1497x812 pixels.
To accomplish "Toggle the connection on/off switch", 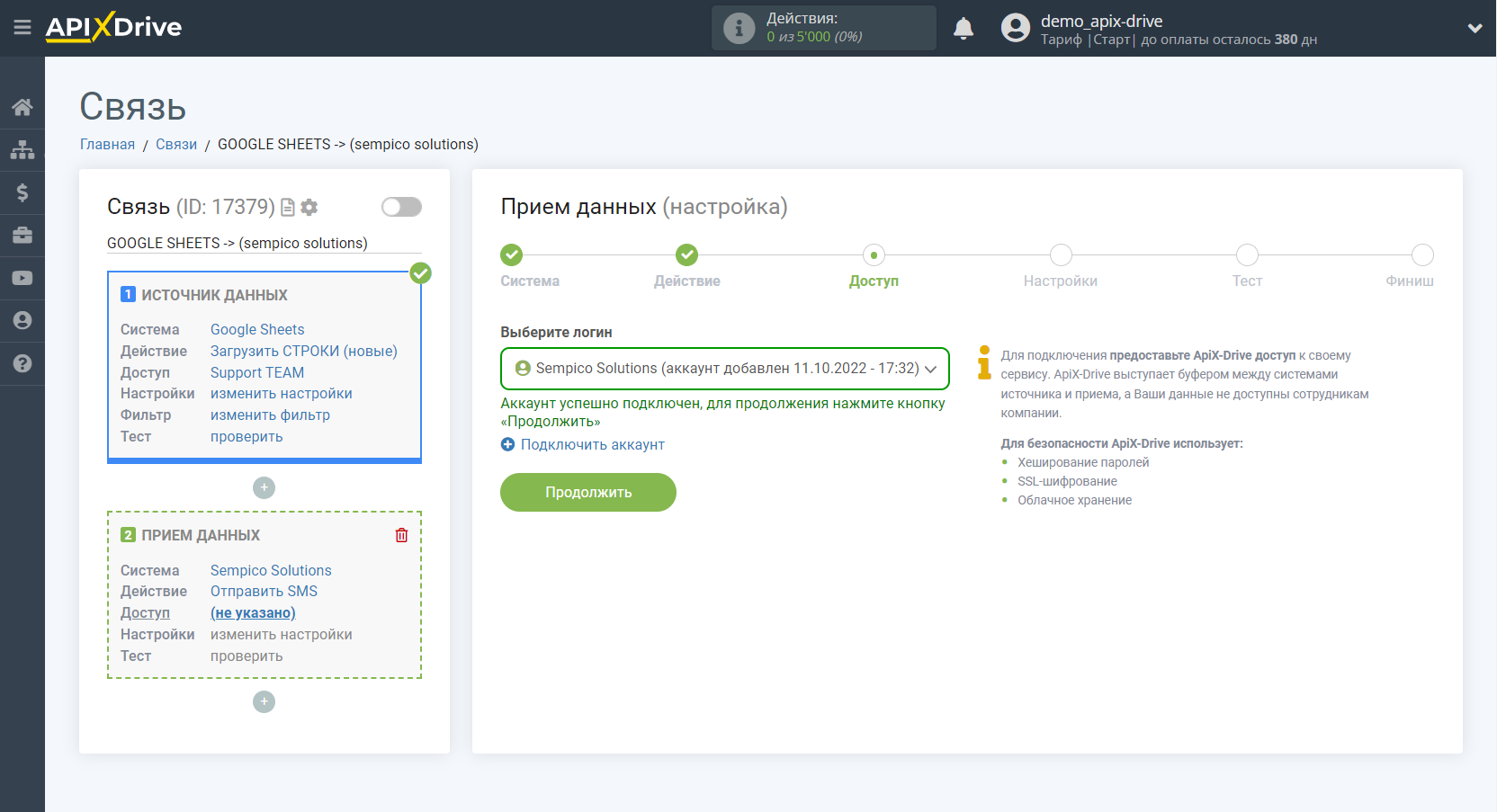I will 401,207.
